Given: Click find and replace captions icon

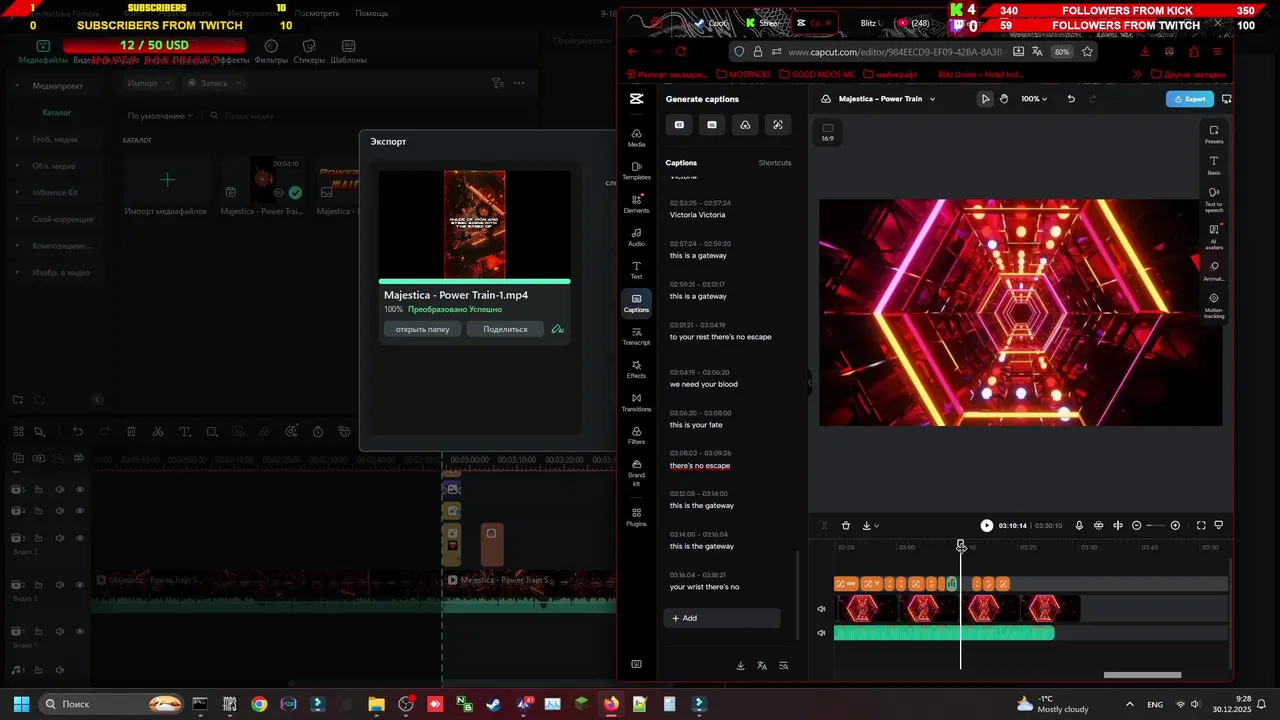Looking at the screenshot, I should [x=784, y=666].
